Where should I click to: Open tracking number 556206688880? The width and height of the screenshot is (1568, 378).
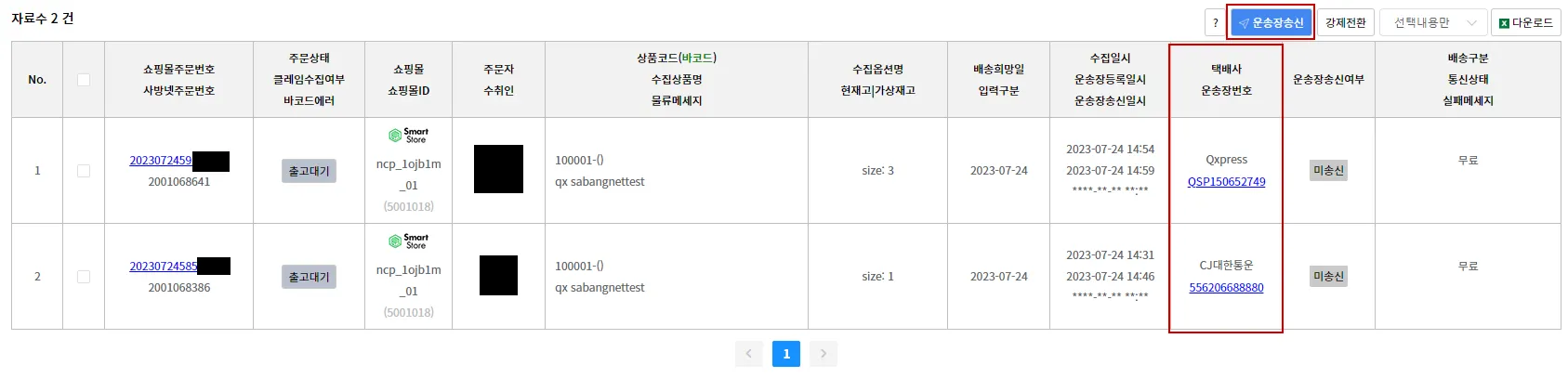coord(1226,288)
